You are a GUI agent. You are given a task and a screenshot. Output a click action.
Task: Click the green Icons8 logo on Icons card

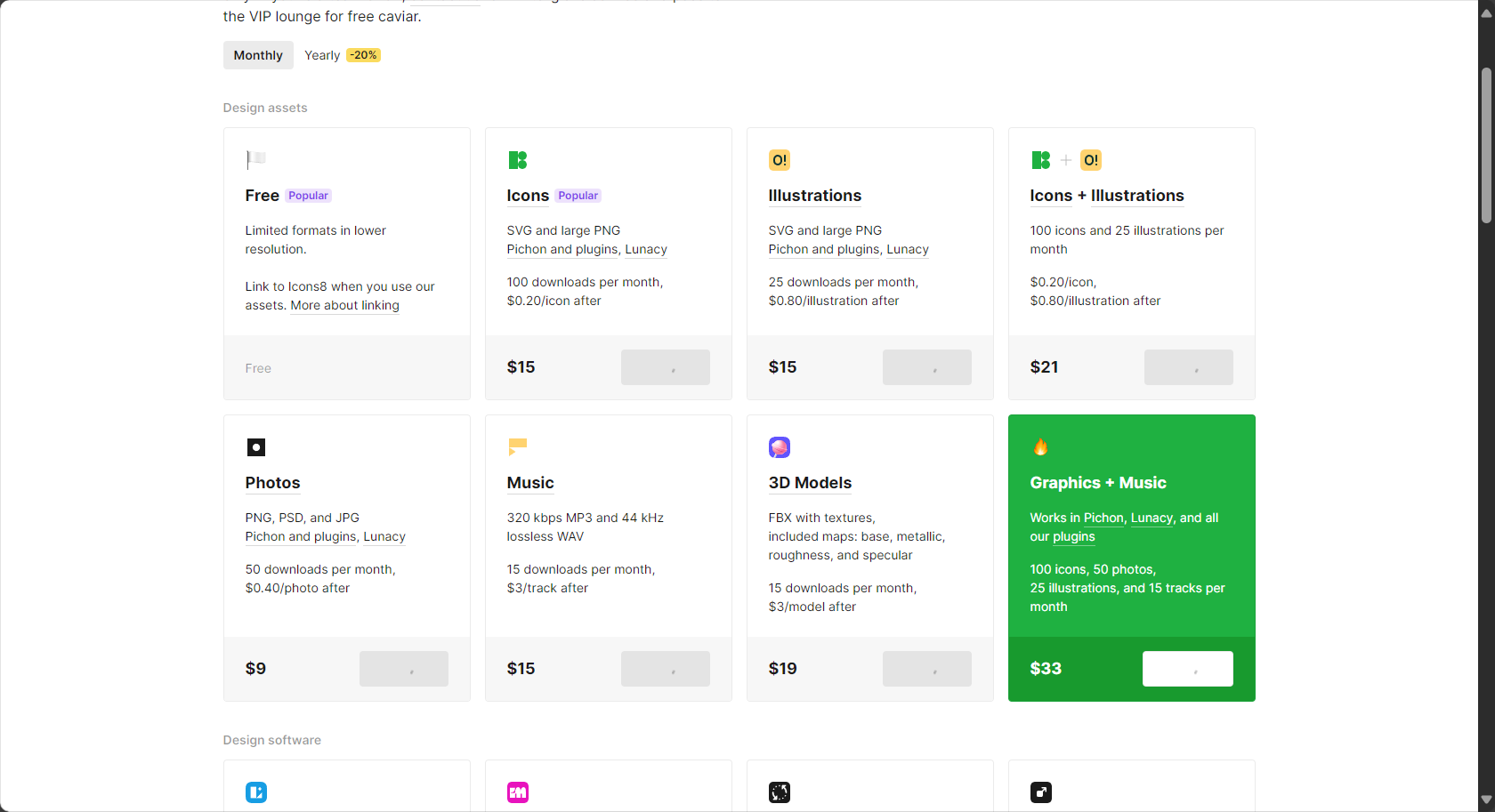click(517, 160)
